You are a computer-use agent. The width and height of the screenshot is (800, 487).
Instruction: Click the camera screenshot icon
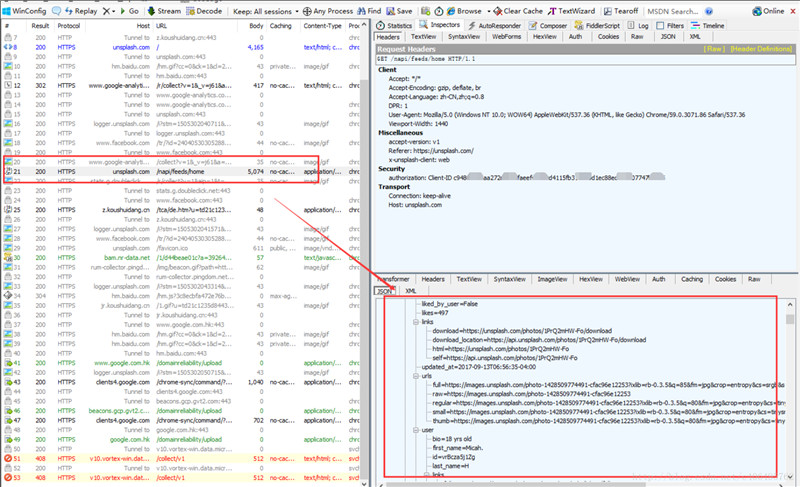[426, 11]
